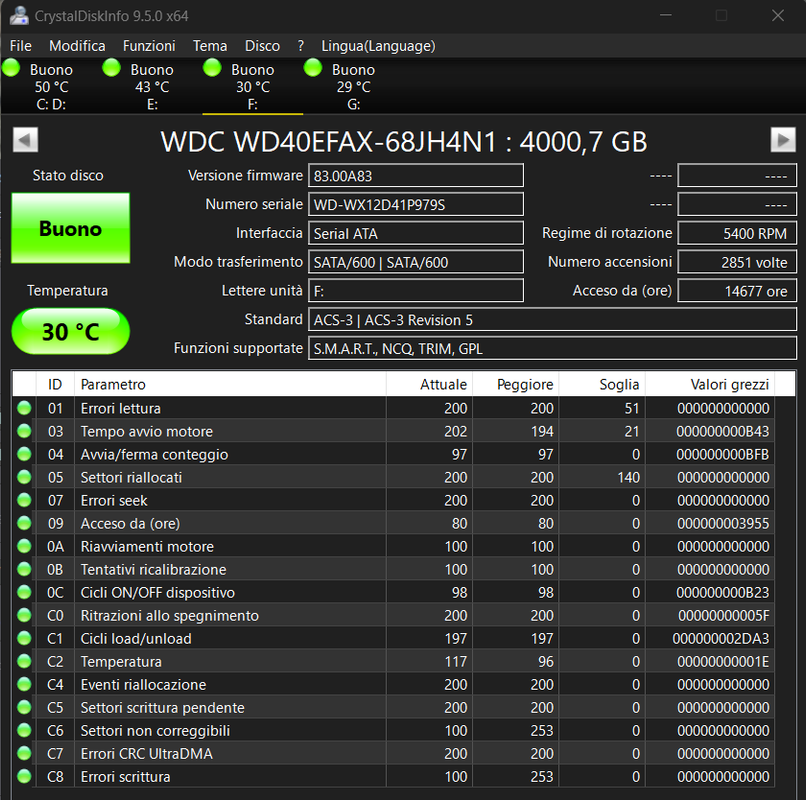
Task: Open the Lingua(Language) menu
Action: [378, 46]
